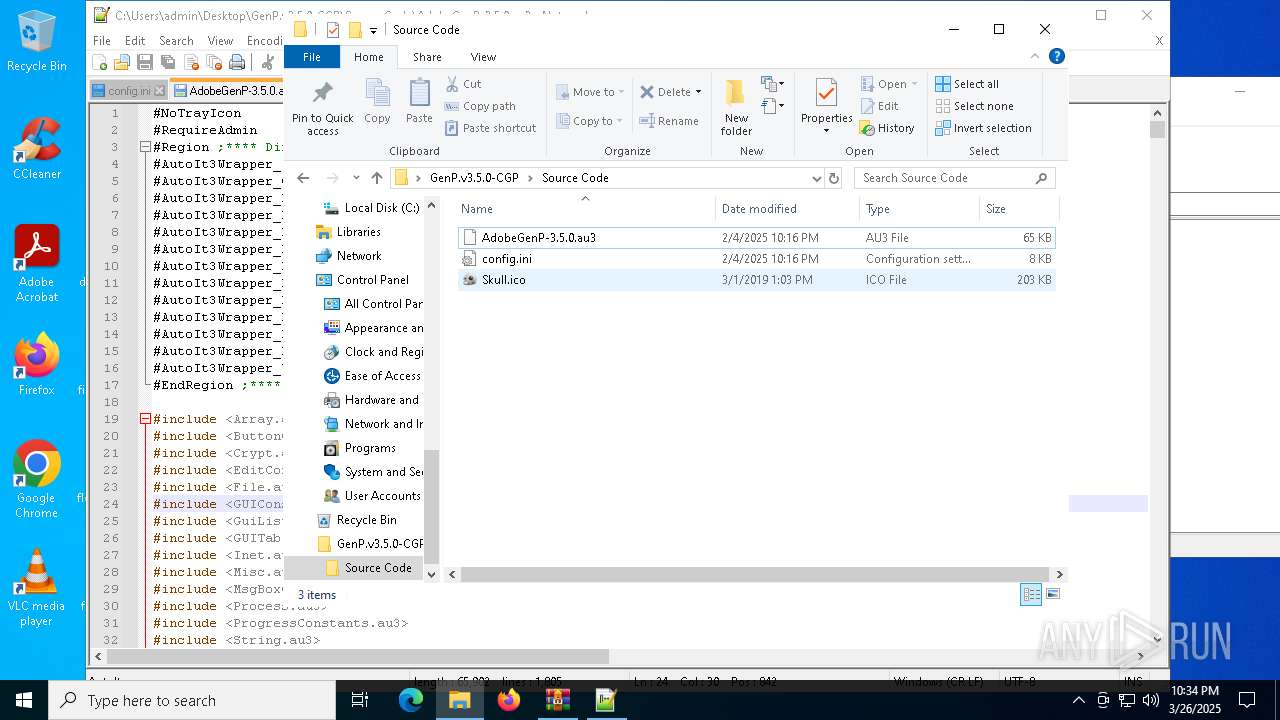Click Rename in the Organize group

[x=669, y=121]
